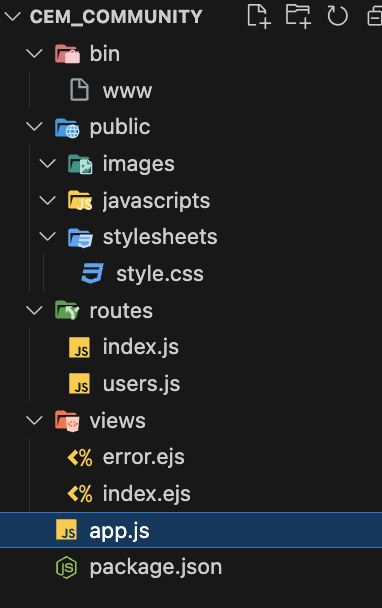The image size is (382, 608).
Task: Click the CSS3 icon beside style.css
Action: [x=93, y=273]
